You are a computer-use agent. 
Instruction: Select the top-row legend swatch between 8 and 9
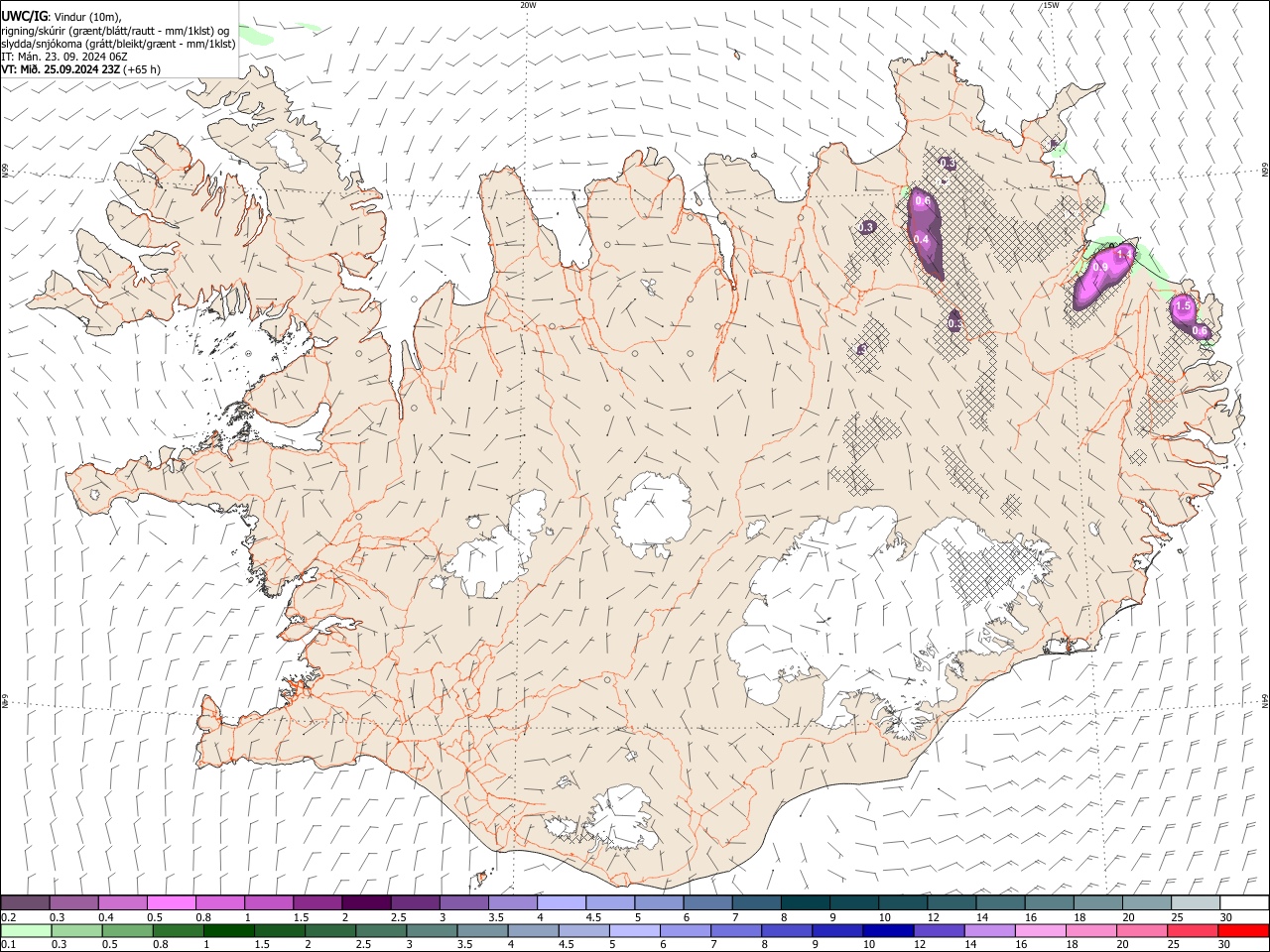click(x=806, y=902)
